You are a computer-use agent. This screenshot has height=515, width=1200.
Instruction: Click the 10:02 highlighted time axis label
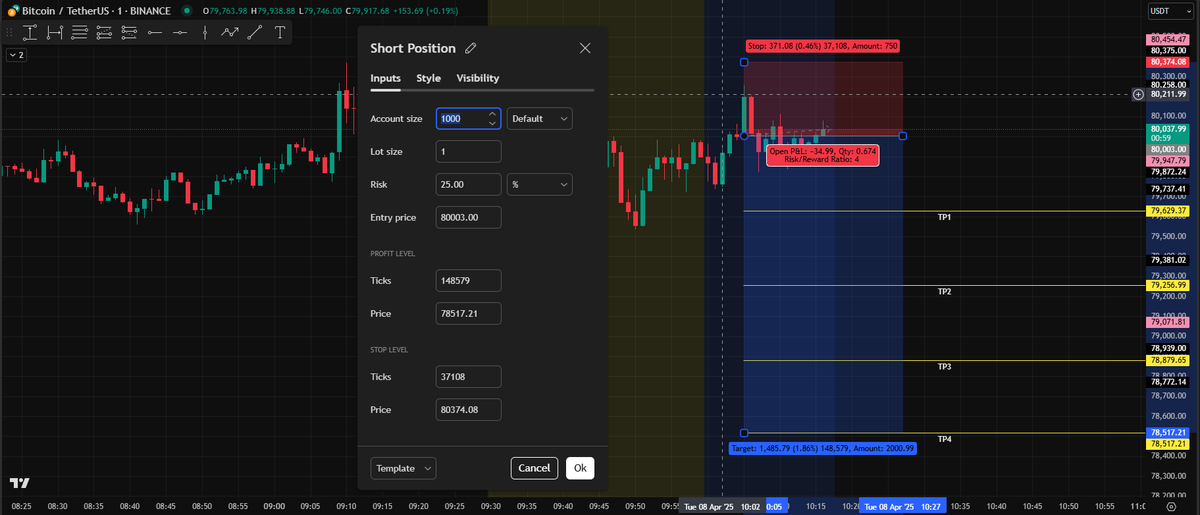pyautogui.click(x=722, y=507)
